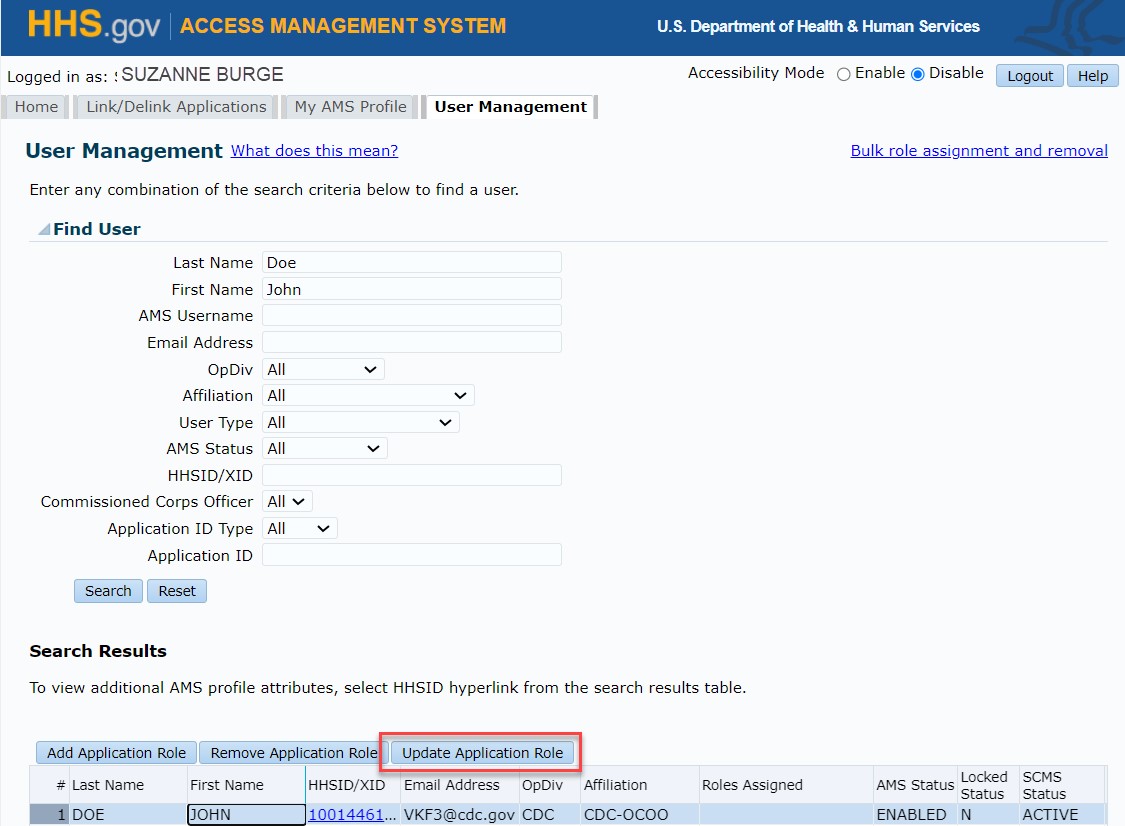1125x826 pixels.
Task: Collapse the Find User section triangle
Action: (44, 230)
